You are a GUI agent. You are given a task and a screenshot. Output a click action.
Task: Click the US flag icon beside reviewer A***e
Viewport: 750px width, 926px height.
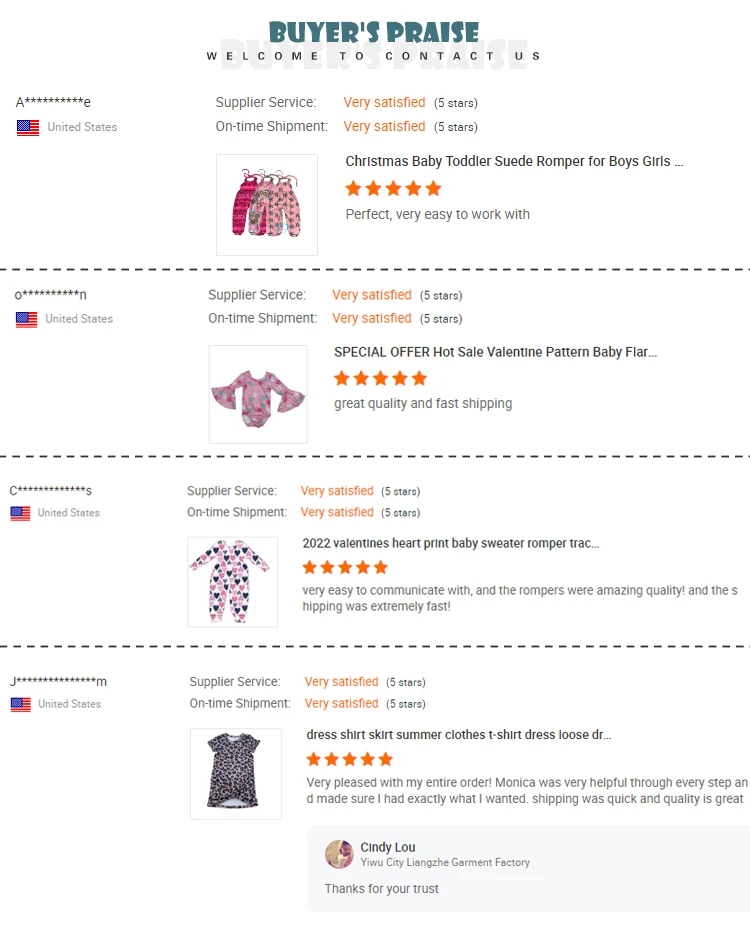click(x=28, y=128)
